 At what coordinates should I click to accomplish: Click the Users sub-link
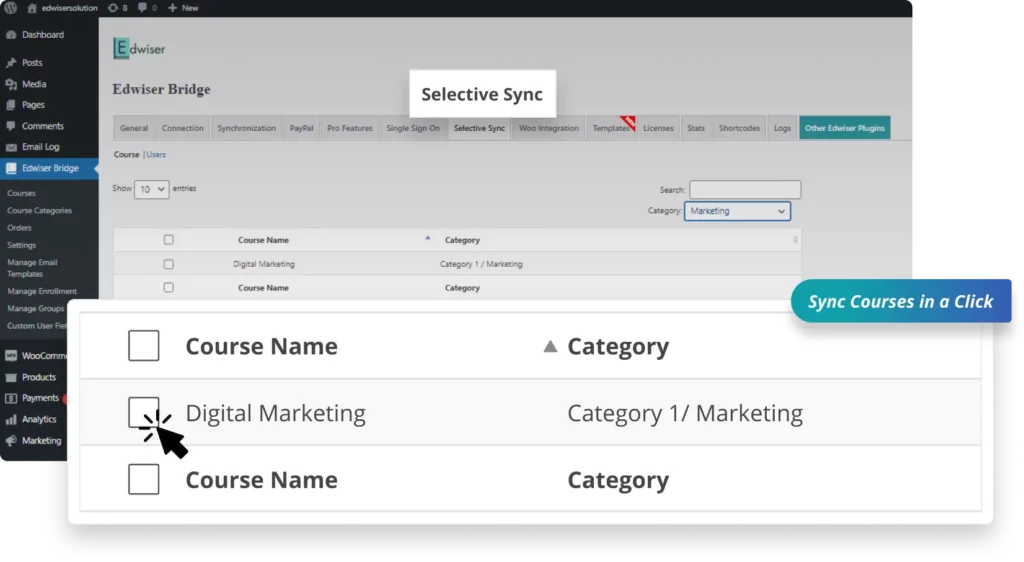(156, 155)
